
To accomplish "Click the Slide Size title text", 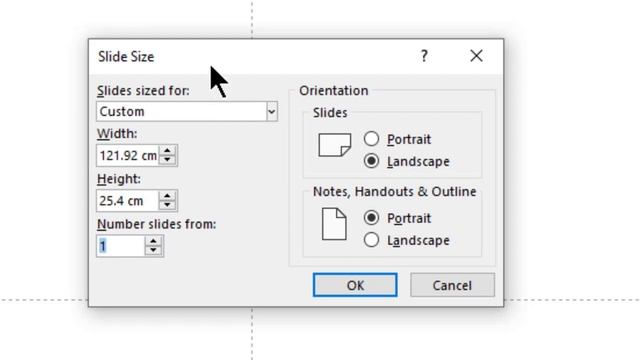I will 126,56.
